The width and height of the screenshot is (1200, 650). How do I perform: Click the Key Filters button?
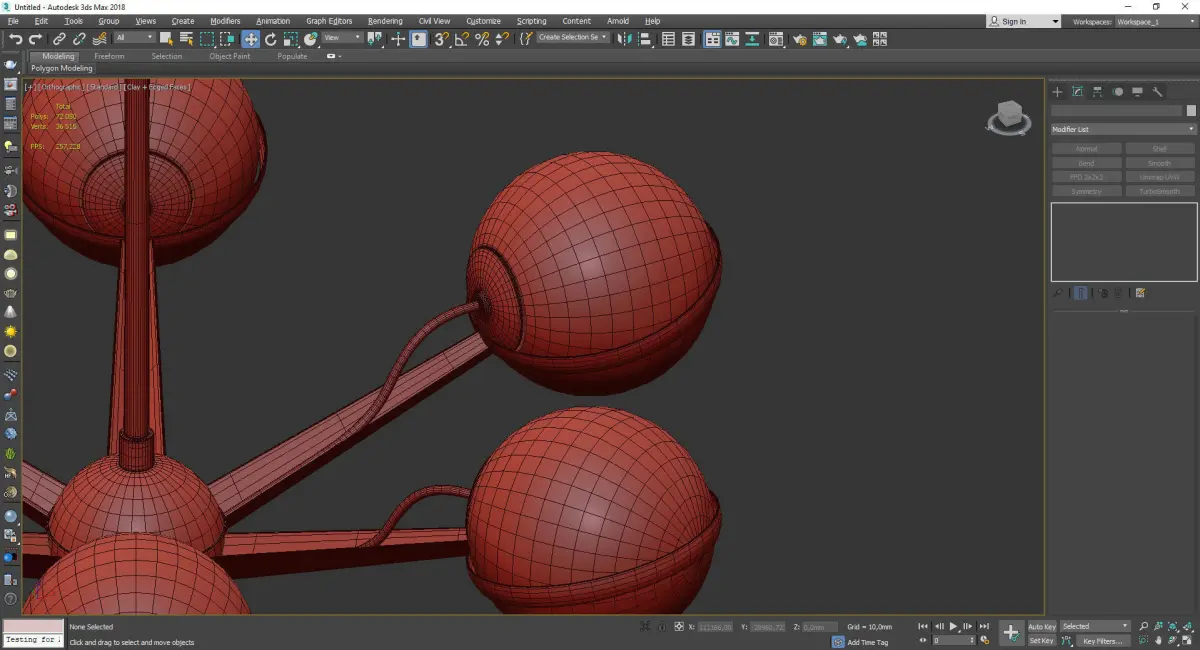point(1101,641)
